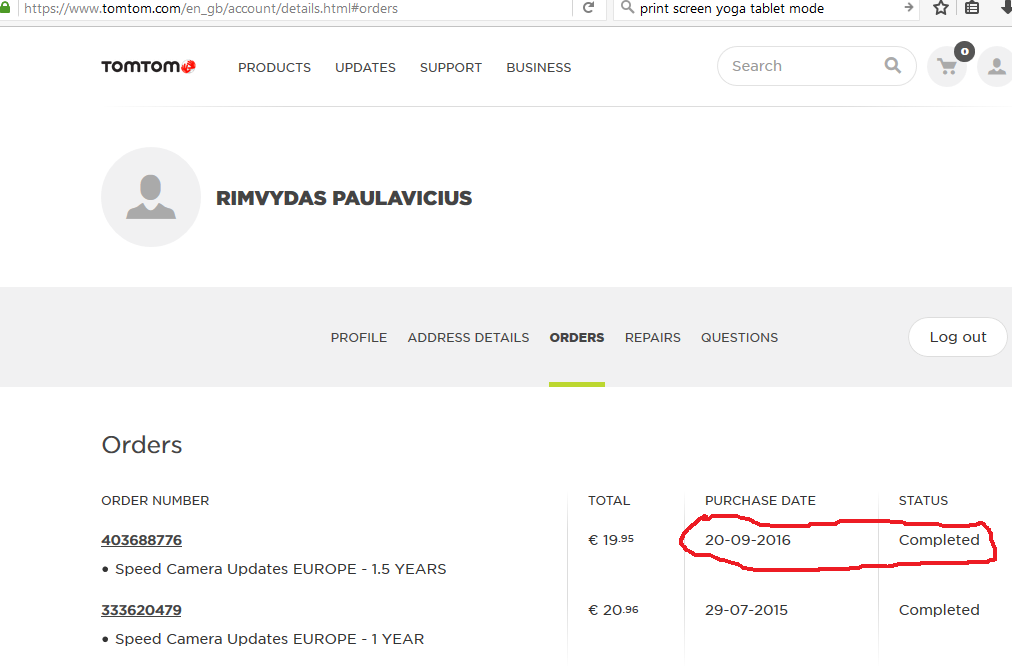The image size is (1012, 666).
Task: Open the browser bookmarks list icon
Action: click(972, 8)
